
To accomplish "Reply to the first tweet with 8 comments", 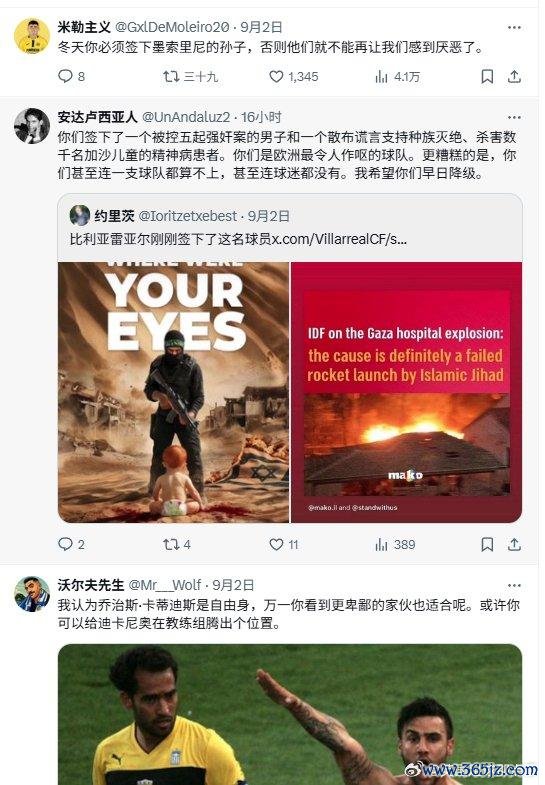I will click(66, 76).
